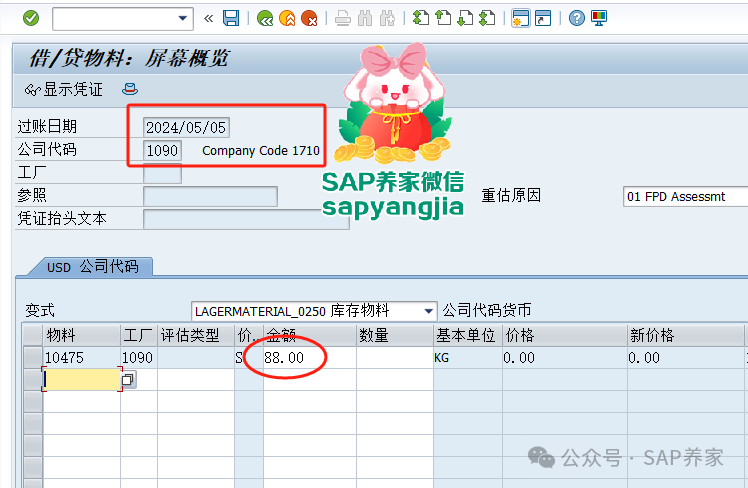Click the hat icon beside 显示凭证
Viewport: 748px width, 488px height.
coord(130,89)
